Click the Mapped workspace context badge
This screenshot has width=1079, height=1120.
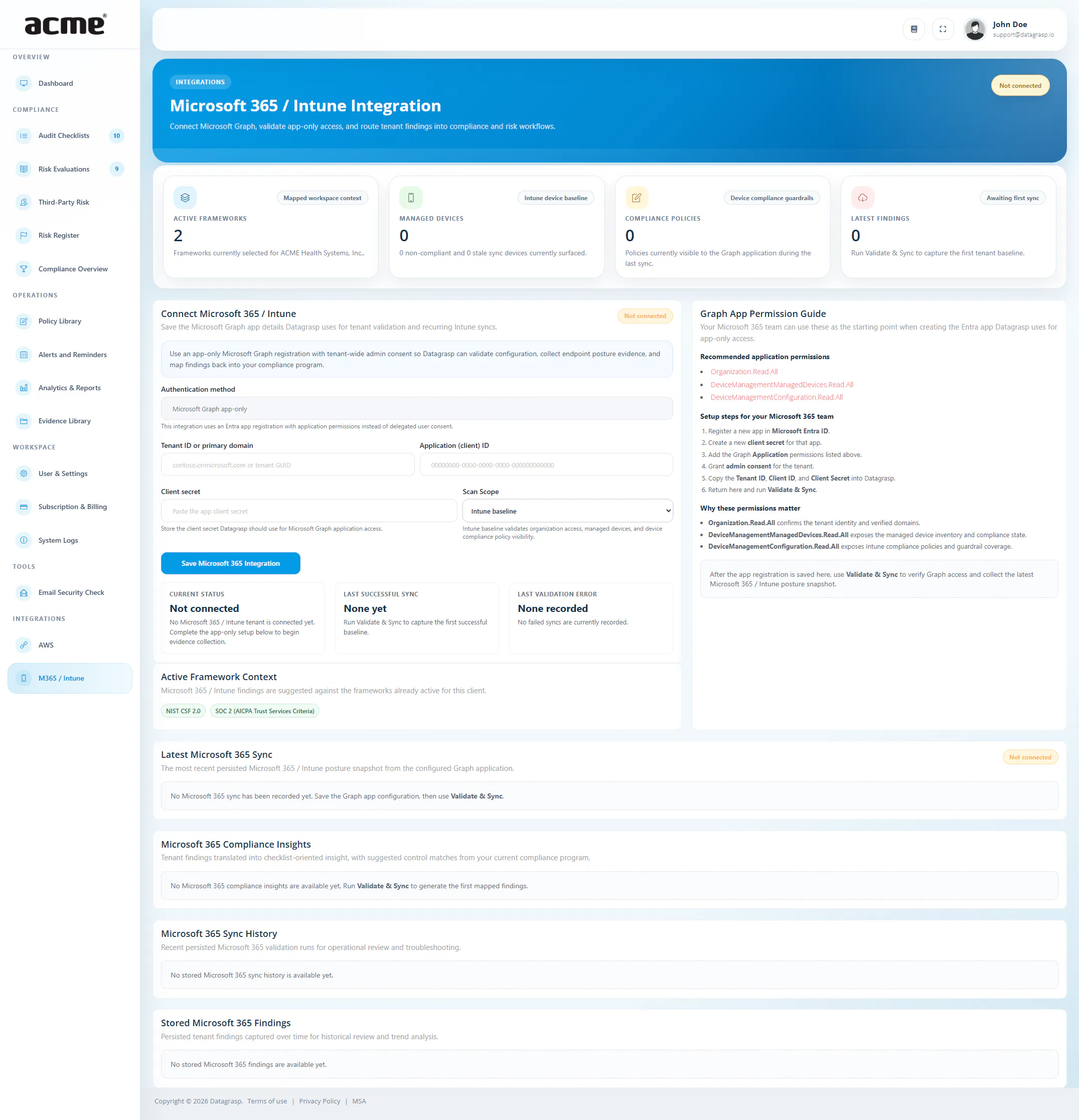(323, 198)
